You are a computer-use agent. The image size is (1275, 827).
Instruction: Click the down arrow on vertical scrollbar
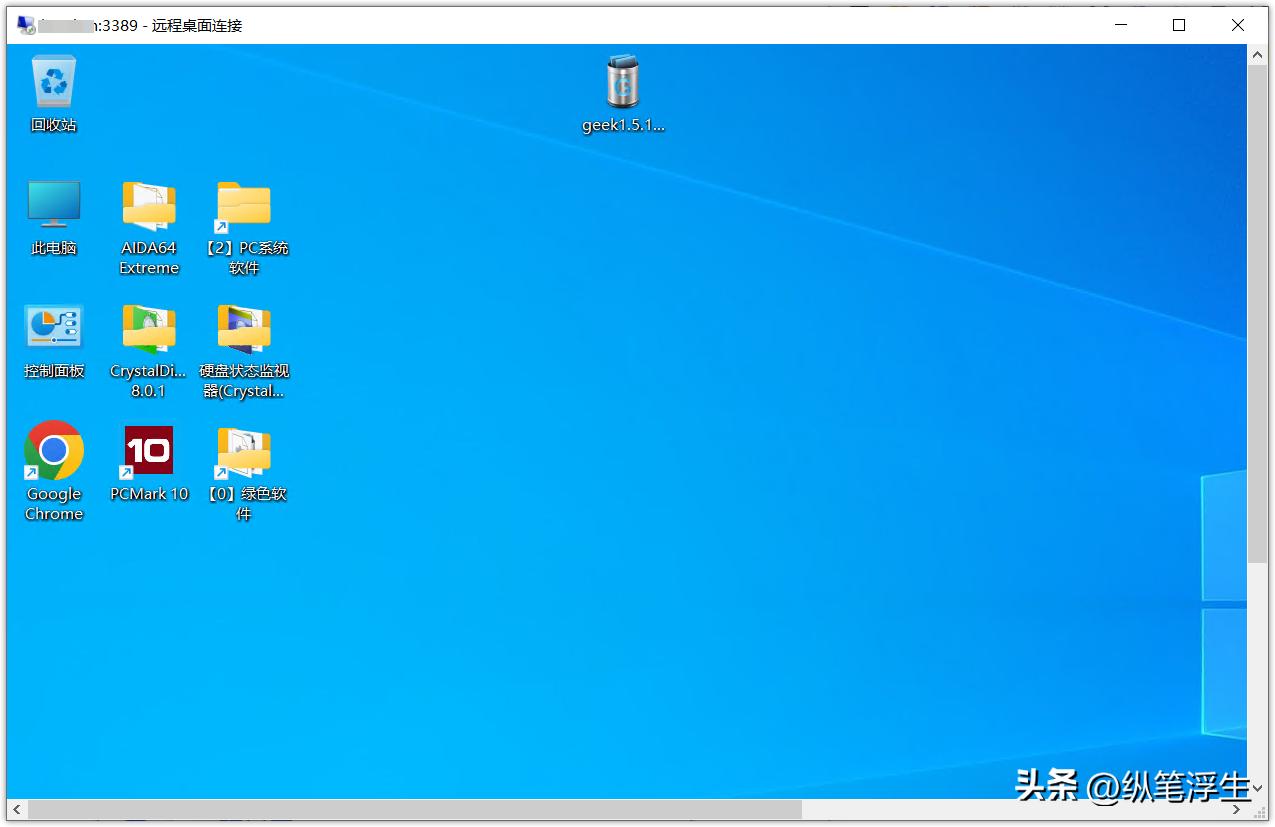click(1257, 789)
